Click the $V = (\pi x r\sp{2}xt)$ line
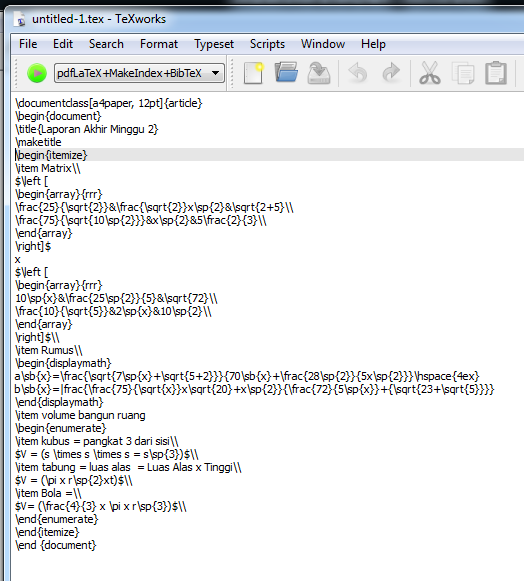The width and height of the screenshot is (524, 581). 74,480
